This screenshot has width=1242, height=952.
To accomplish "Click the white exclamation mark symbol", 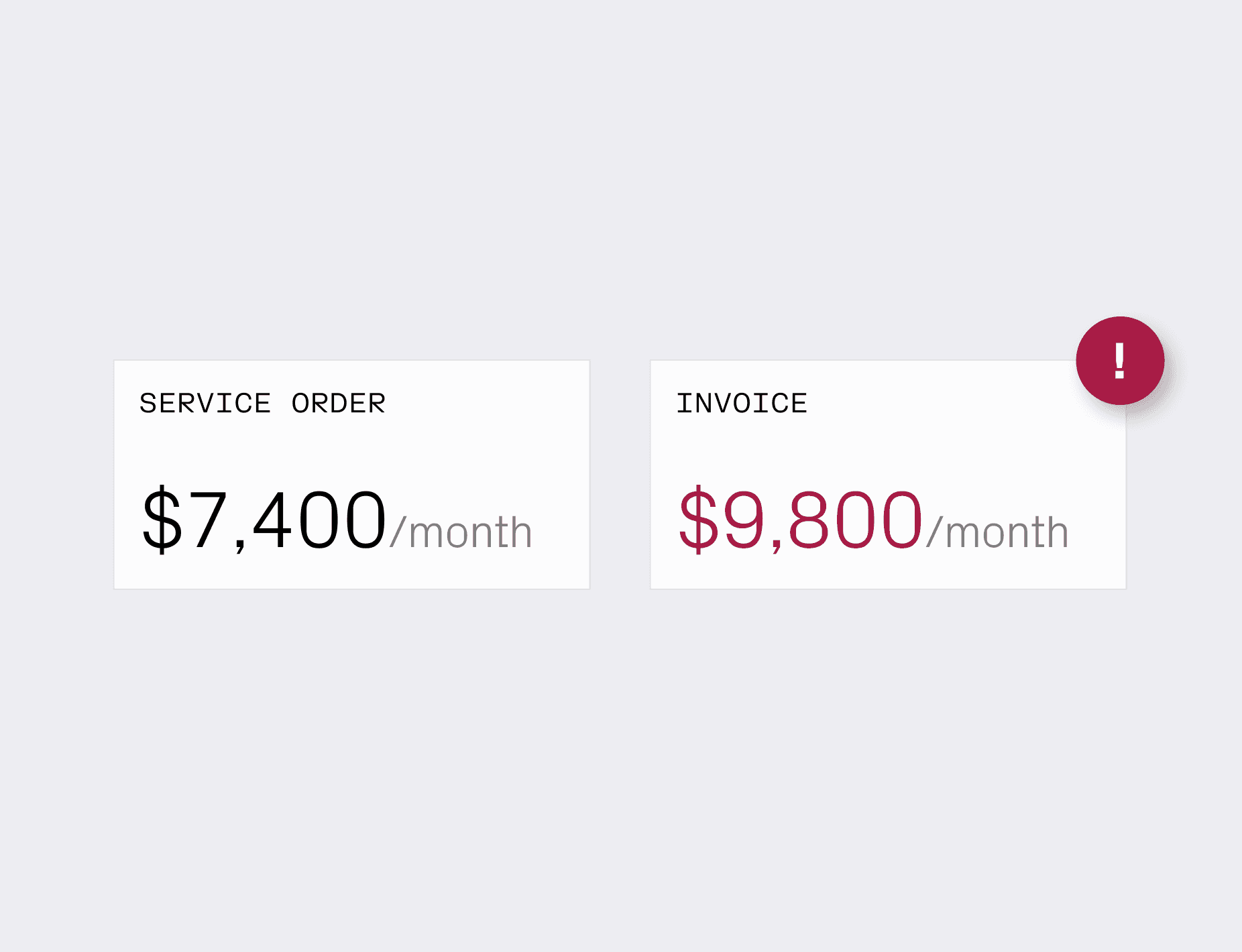I will click(1119, 361).
